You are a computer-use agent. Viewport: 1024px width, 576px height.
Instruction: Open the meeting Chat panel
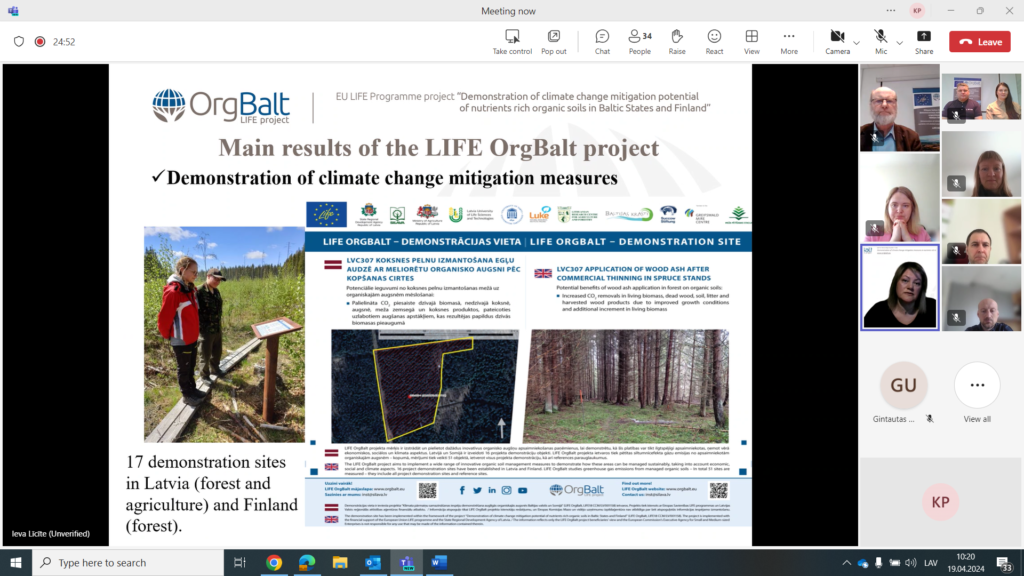tap(602, 42)
